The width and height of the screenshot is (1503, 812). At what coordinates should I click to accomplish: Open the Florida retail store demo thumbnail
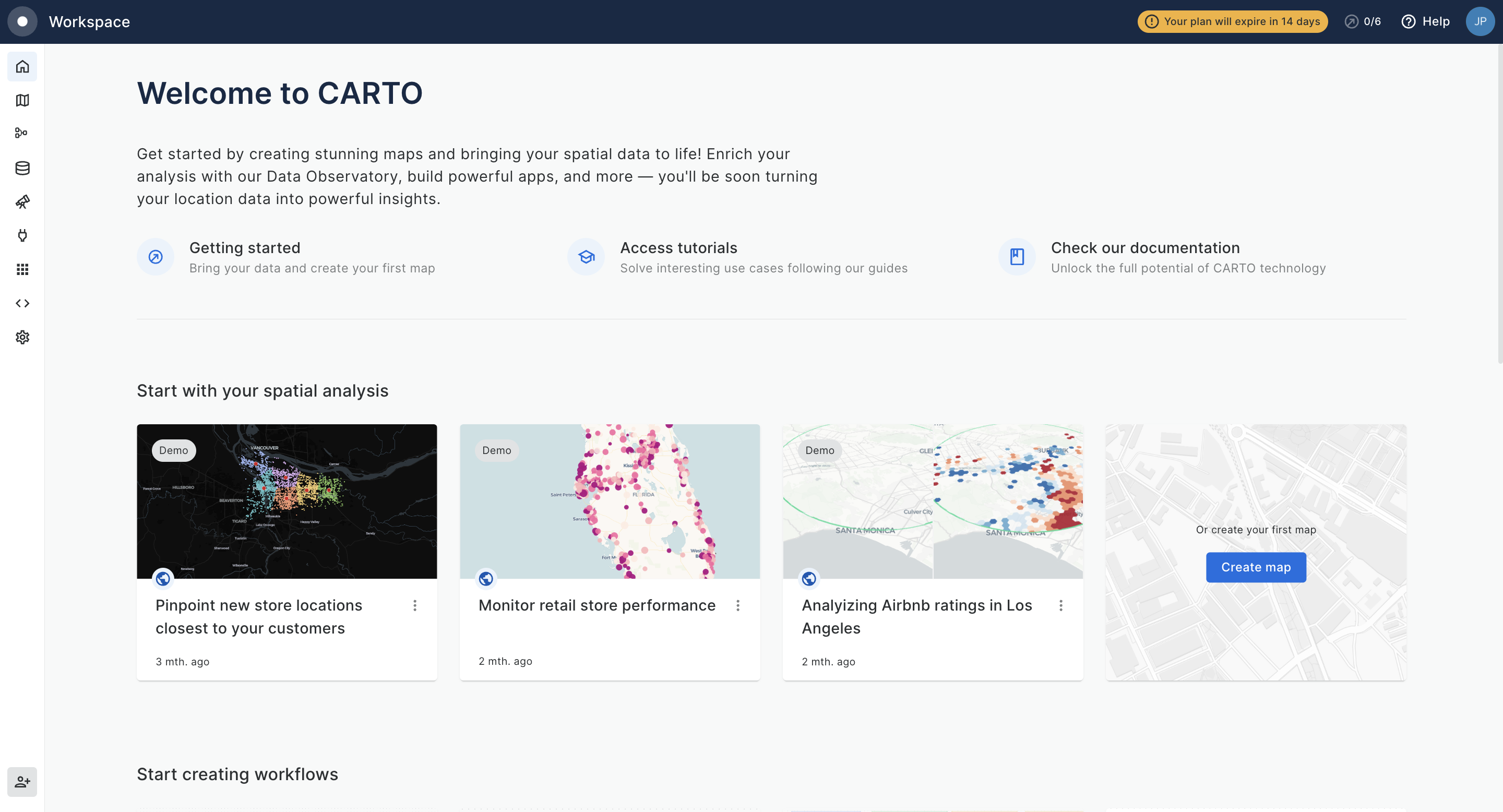(610, 501)
